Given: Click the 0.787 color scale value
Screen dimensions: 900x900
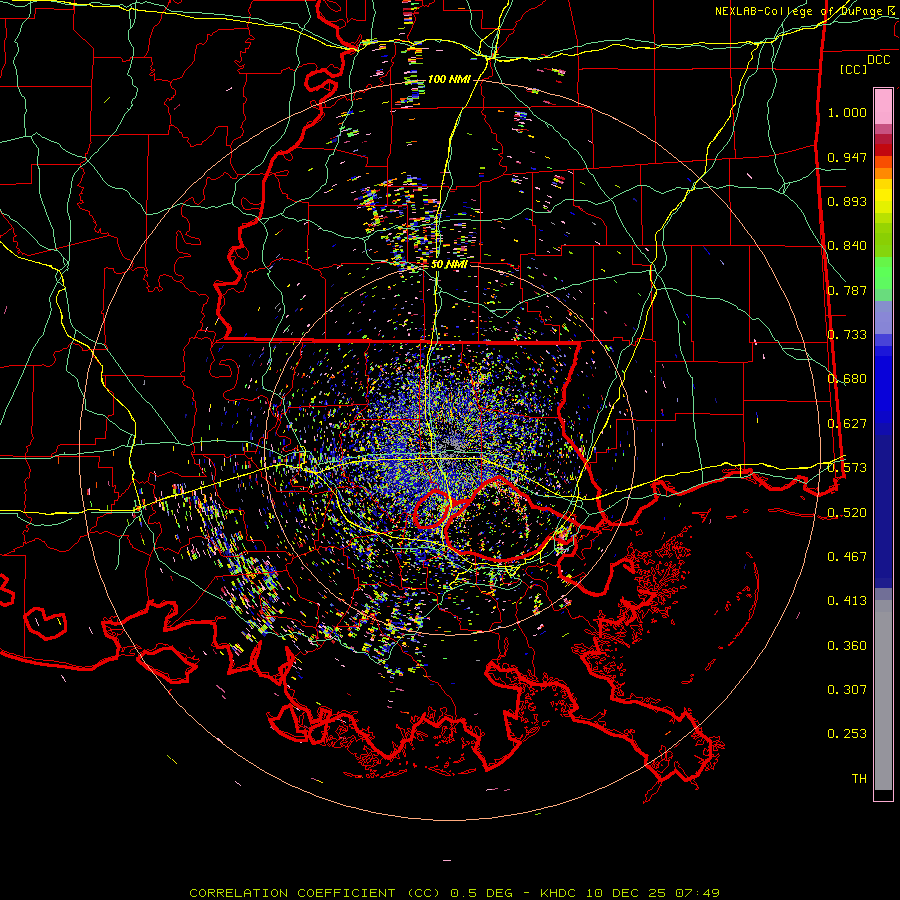Looking at the screenshot, I should [847, 290].
